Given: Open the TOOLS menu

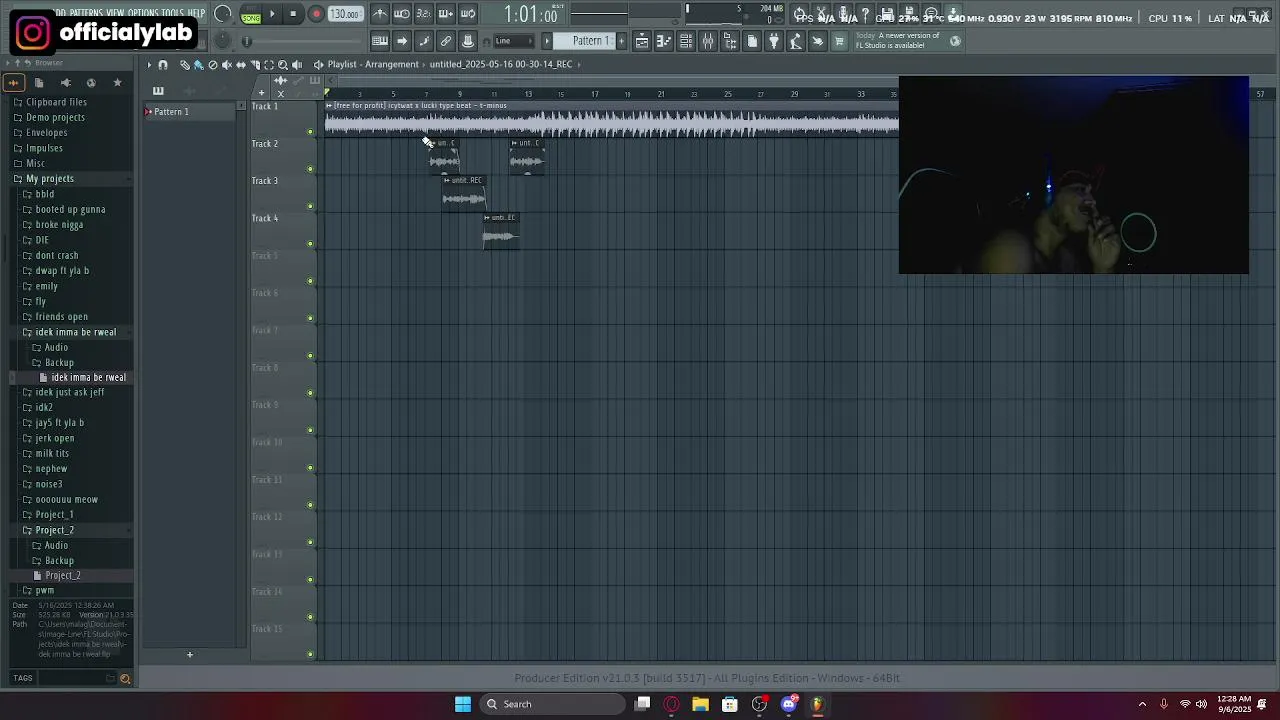Looking at the screenshot, I should coord(173,13).
